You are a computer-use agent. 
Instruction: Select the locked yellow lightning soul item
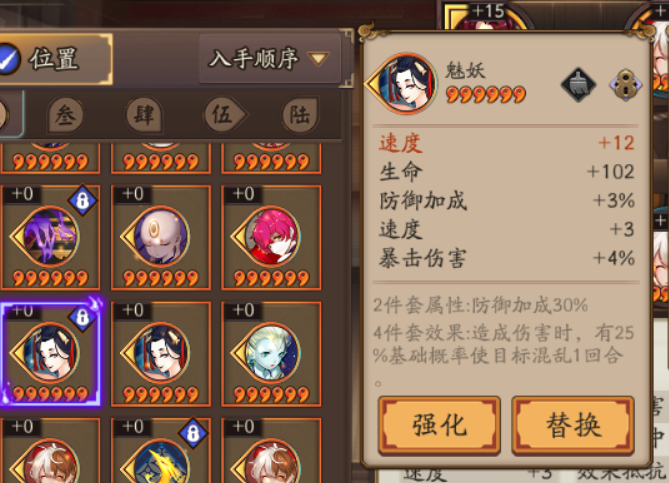[x=161, y=451]
